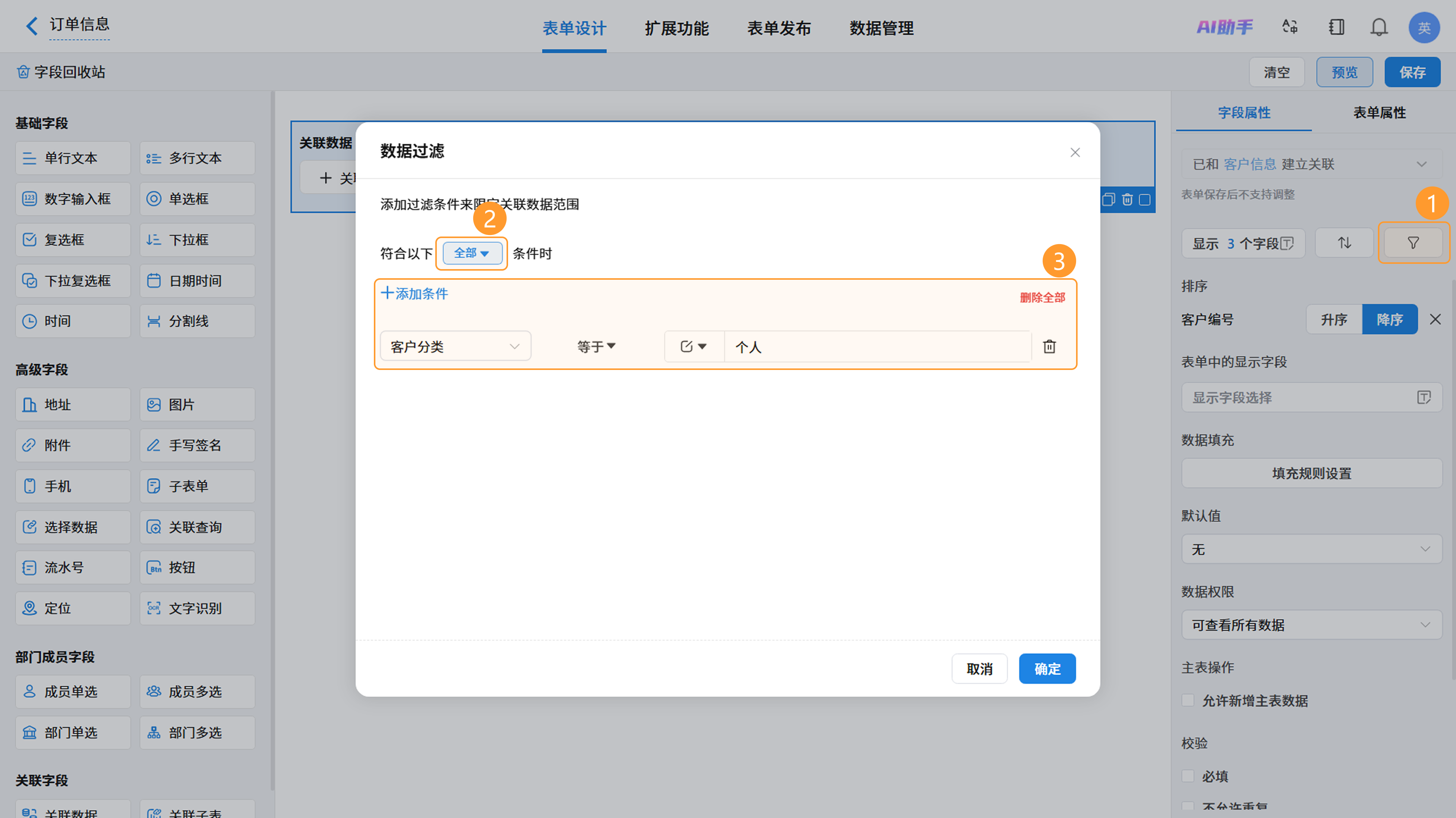The height and width of the screenshot is (818, 1456).
Task: Open the 全部 condition match dropdown
Action: click(472, 253)
